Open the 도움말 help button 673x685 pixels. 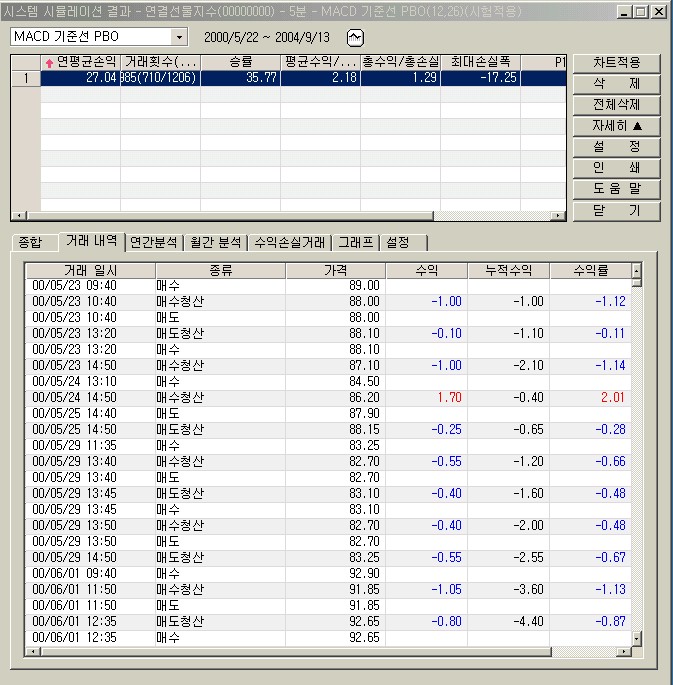(x=616, y=189)
